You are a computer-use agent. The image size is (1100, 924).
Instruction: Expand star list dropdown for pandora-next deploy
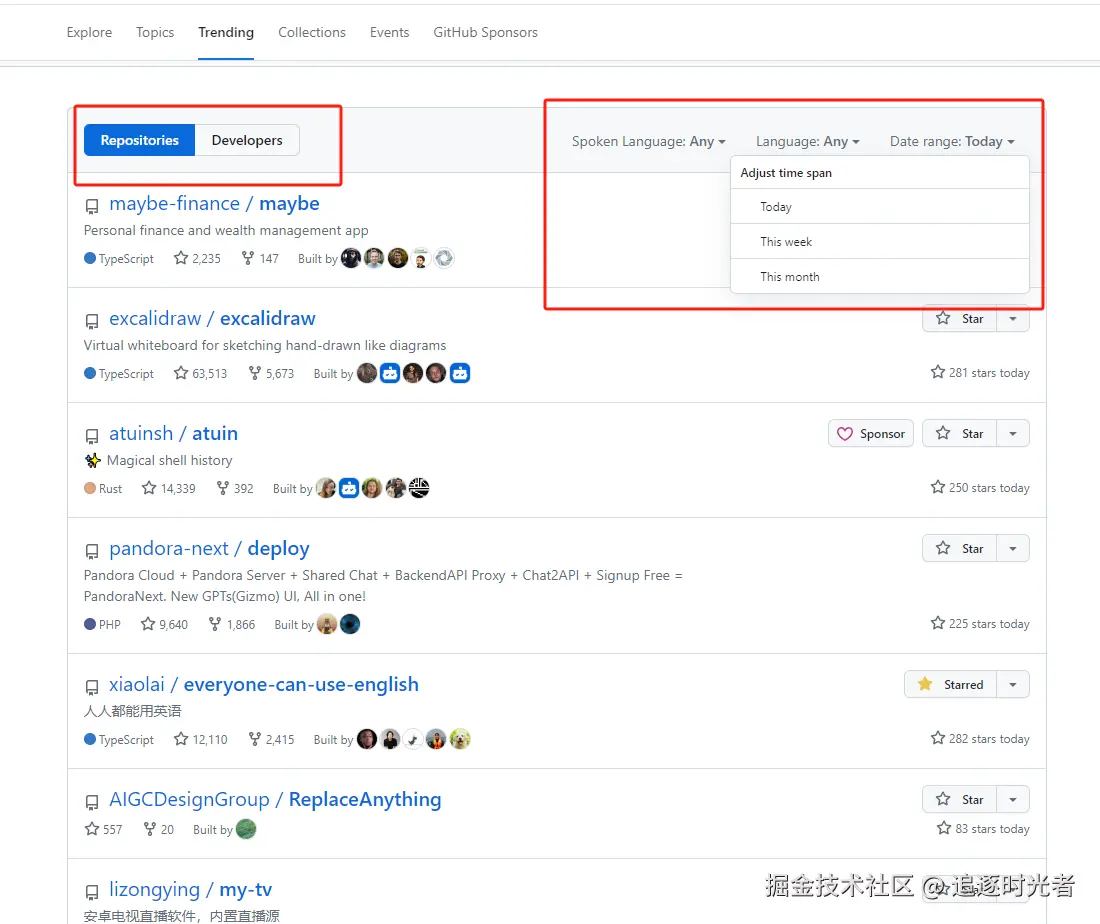(1013, 549)
